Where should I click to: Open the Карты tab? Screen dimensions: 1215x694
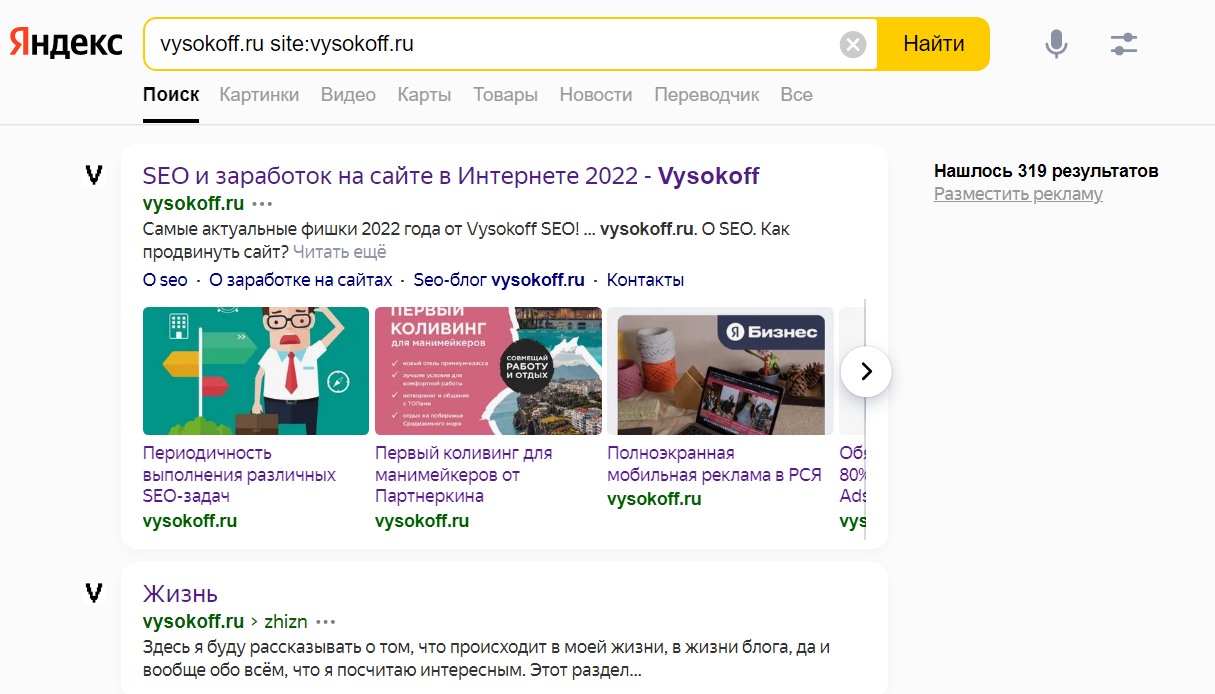[x=424, y=95]
